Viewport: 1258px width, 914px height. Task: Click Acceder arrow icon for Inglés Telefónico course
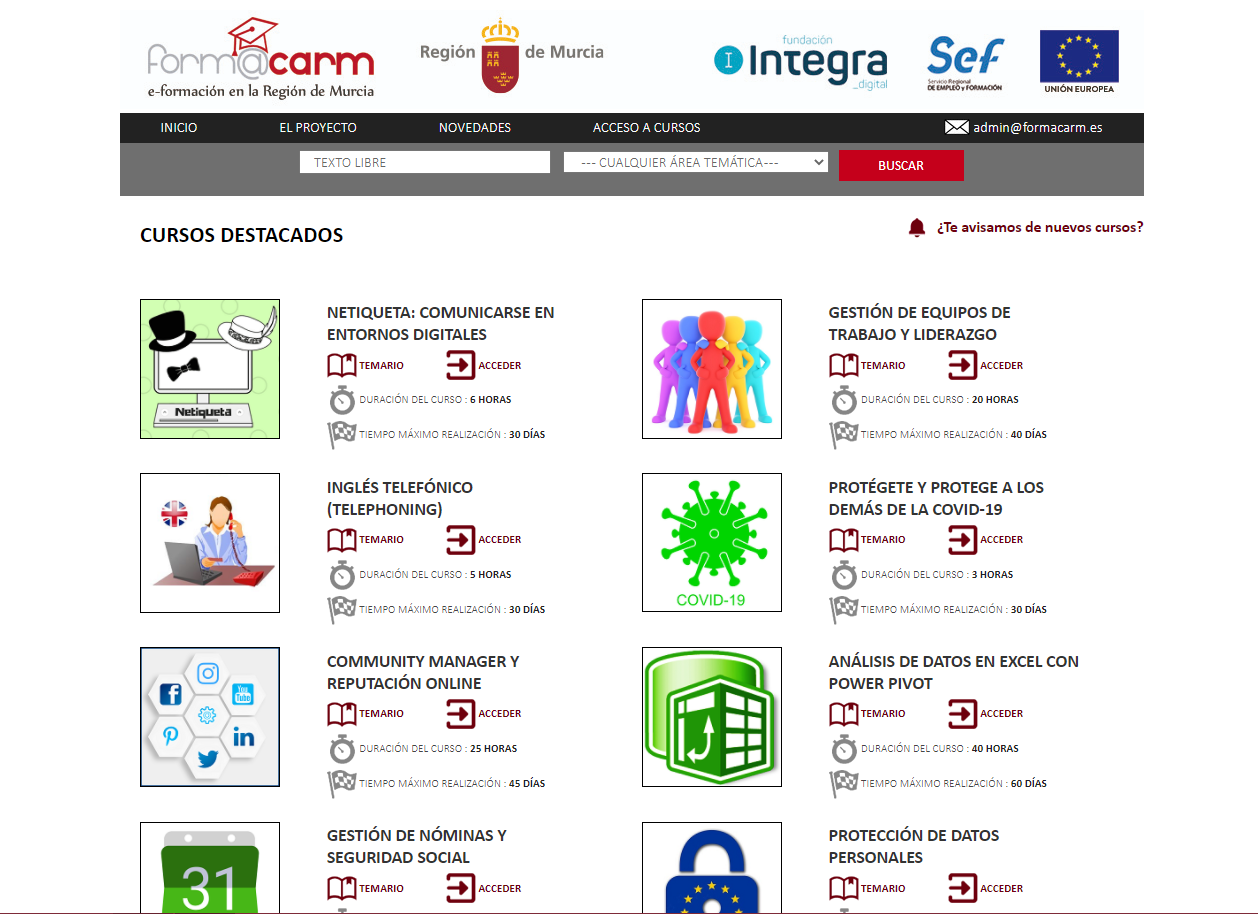tap(461, 540)
